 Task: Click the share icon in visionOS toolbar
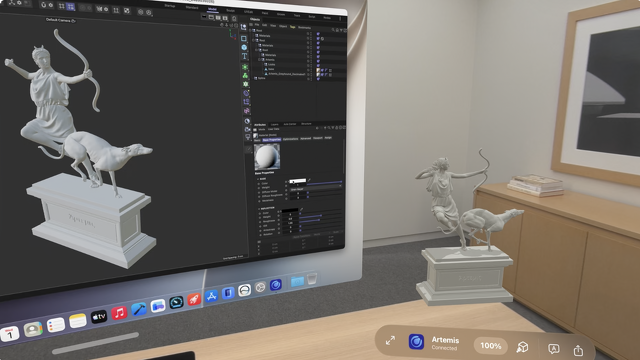578,350
